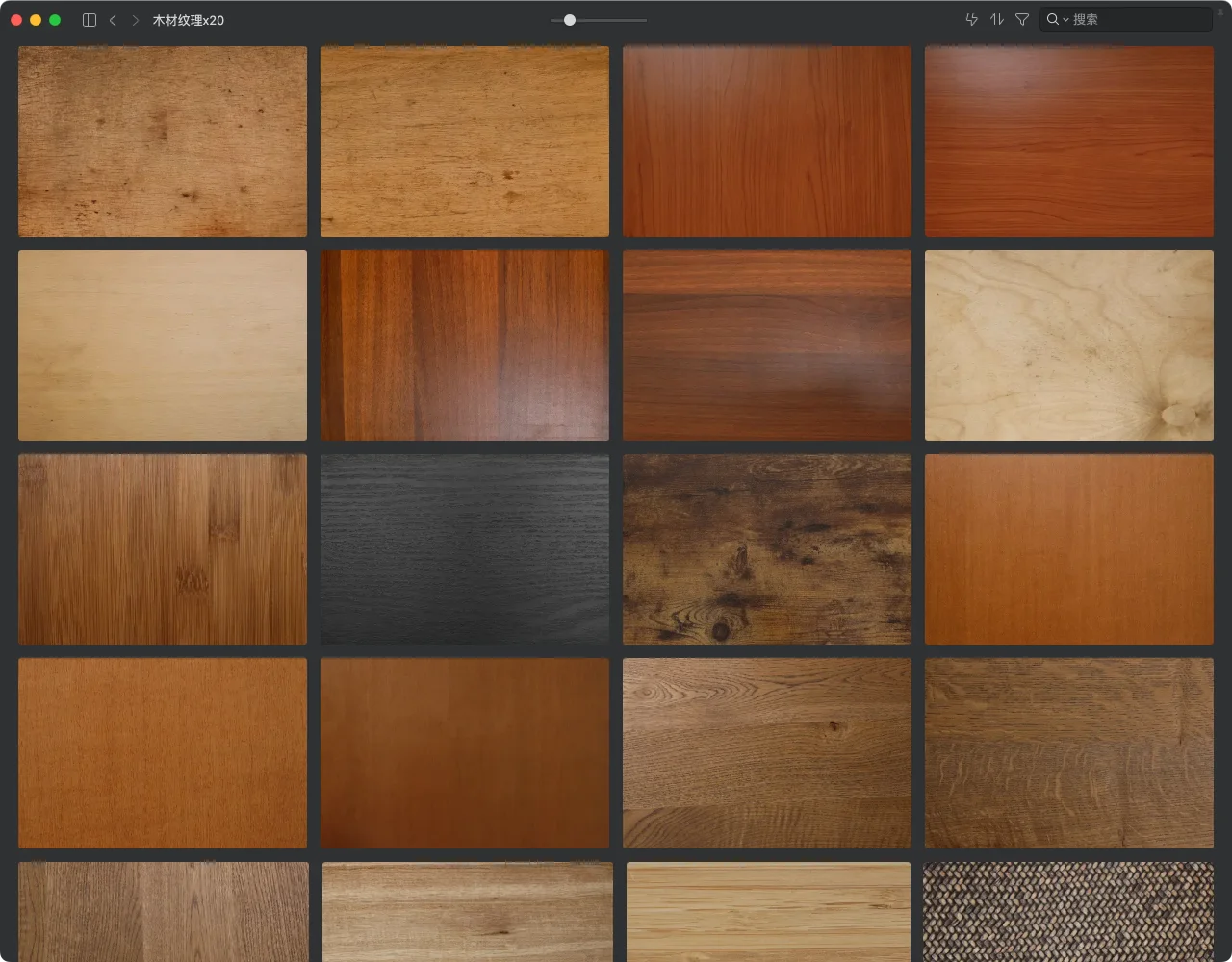1232x962 pixels.
Task: Select the horizontal red walnut glossy thumbnail
Action: [767, 345]
